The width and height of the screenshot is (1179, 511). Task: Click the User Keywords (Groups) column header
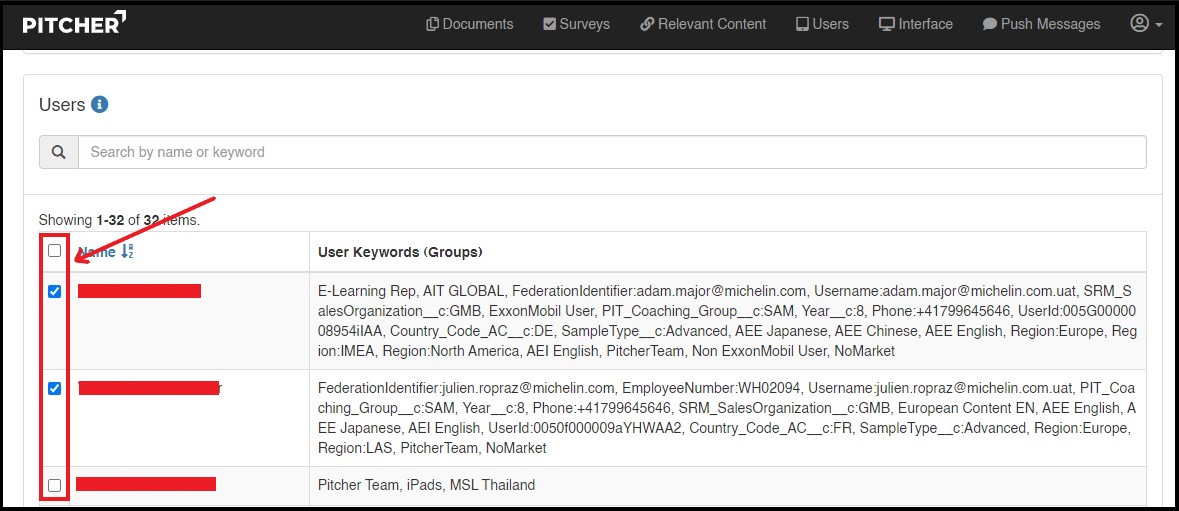coord(400,252)
